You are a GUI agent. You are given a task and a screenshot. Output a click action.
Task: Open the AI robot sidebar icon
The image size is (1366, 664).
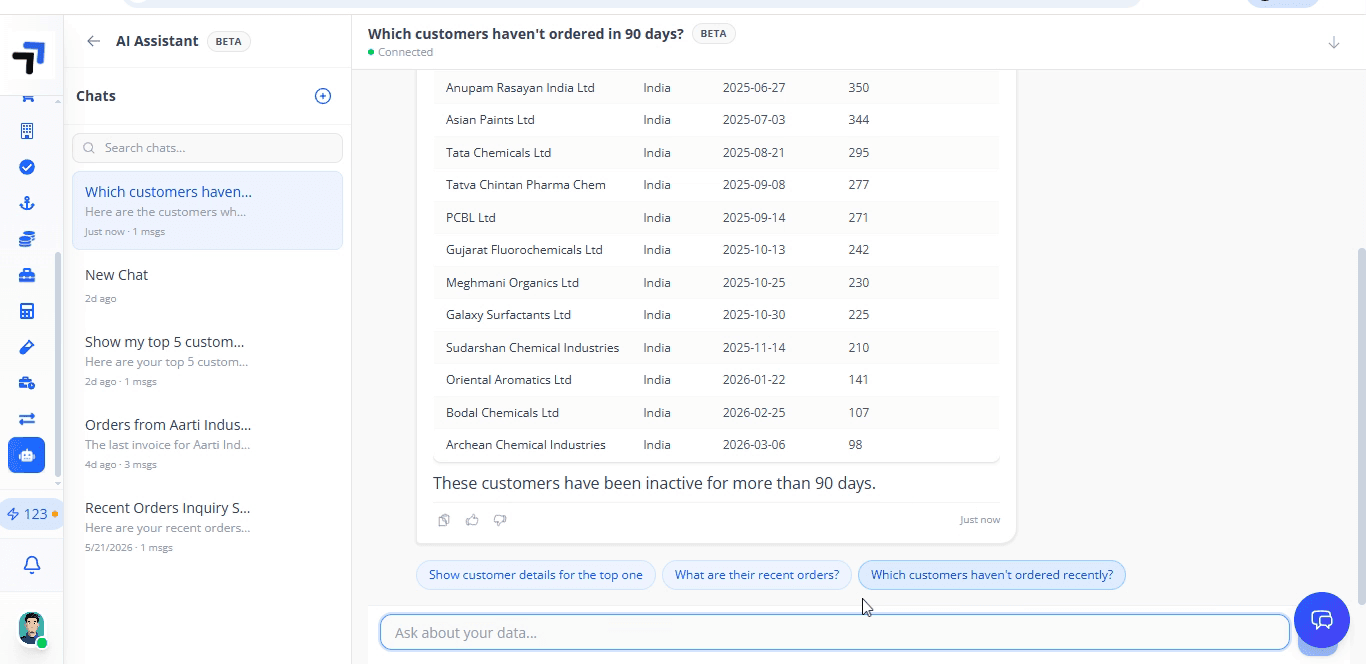tap(27, 455)
